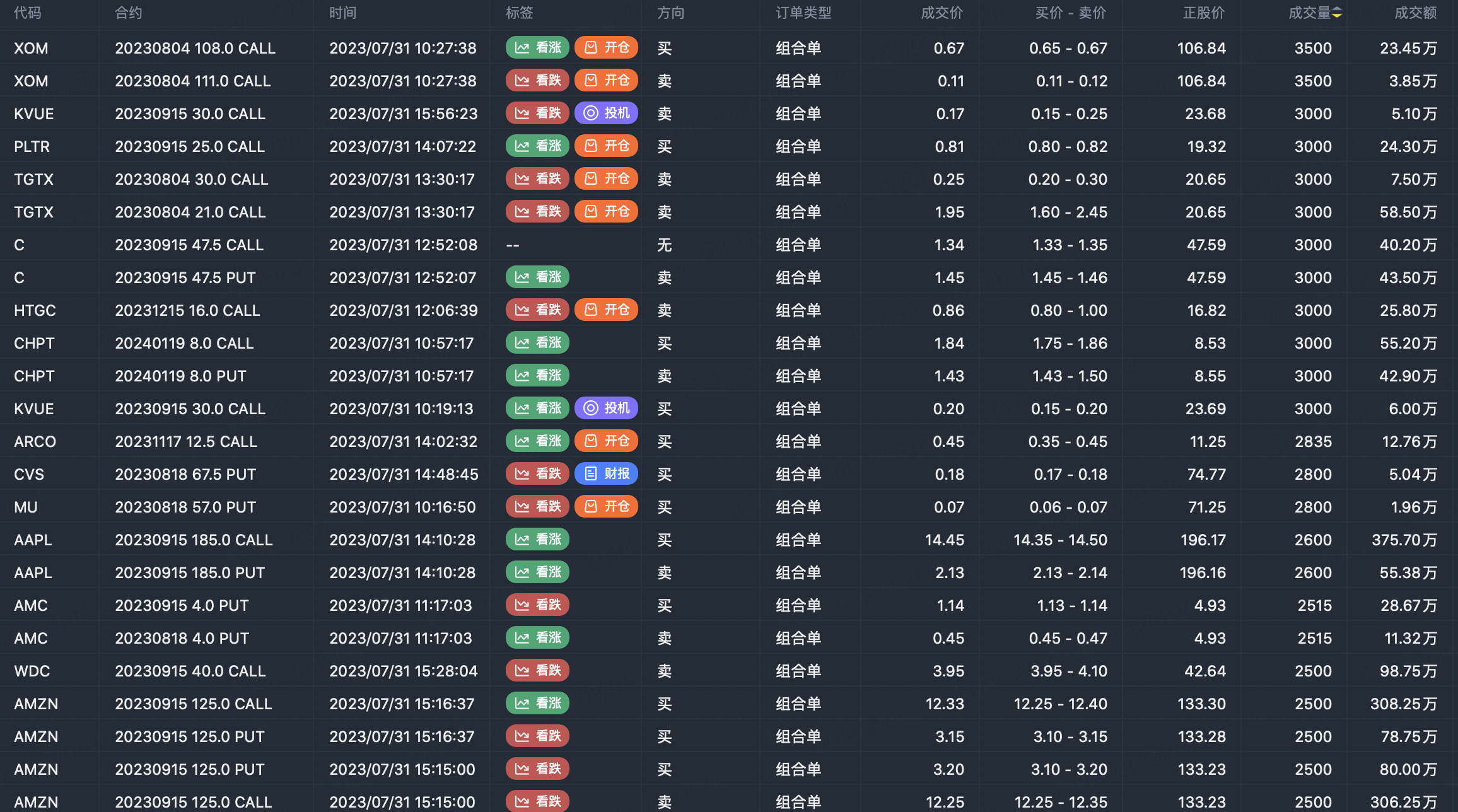
Task: Click the 成交量 sort arrow icon
Action: (1336, 13)
